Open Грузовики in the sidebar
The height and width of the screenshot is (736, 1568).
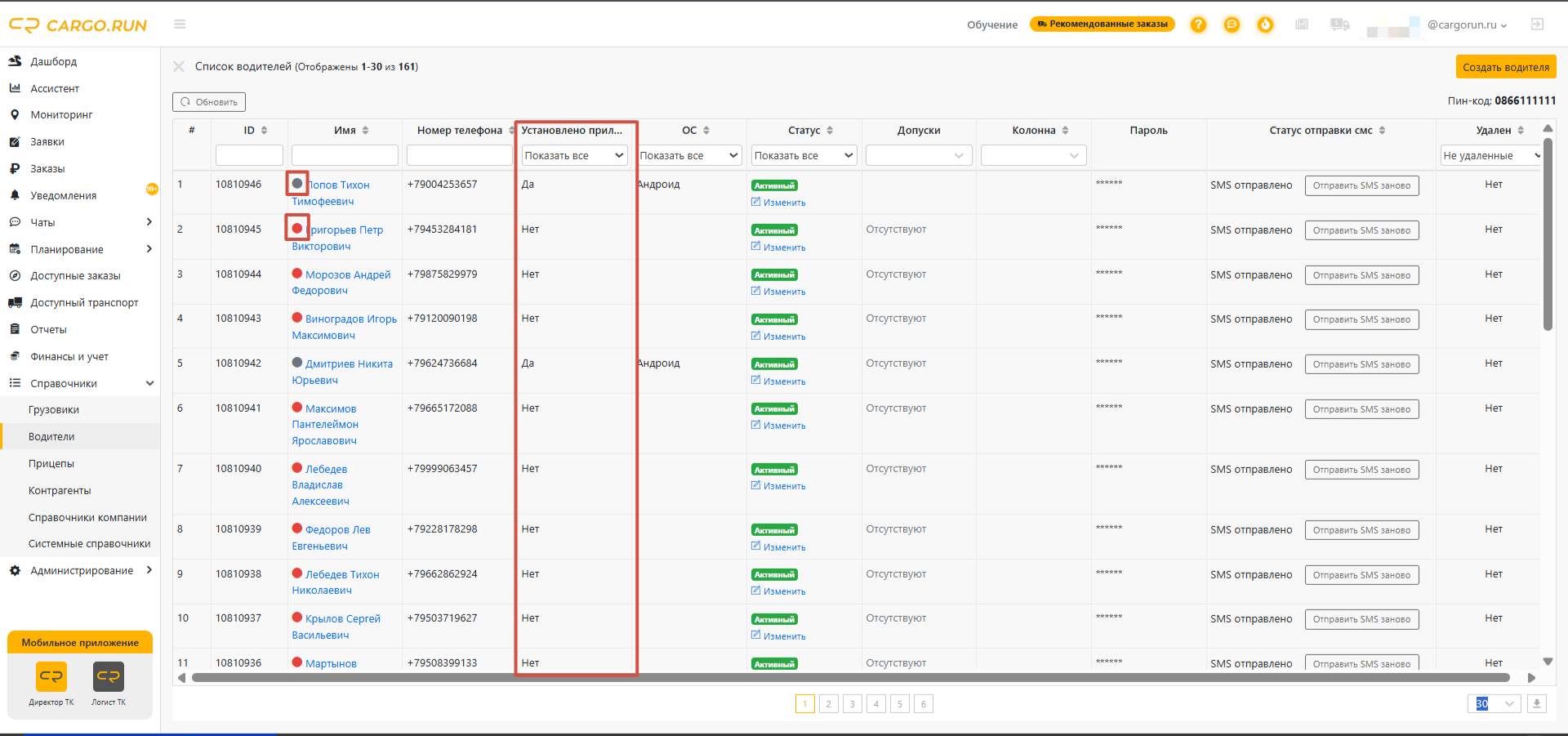click(x=54, y=410)
